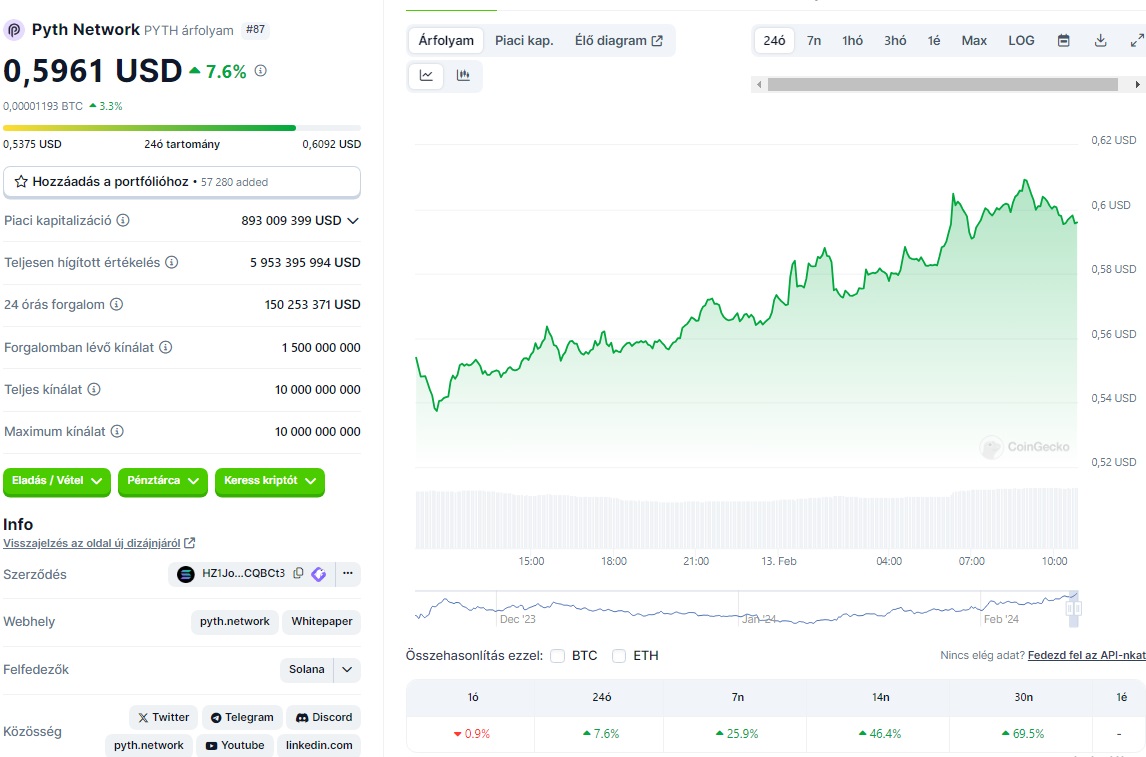
Task: Select the 1hó time range
Action: coord(852,41)
